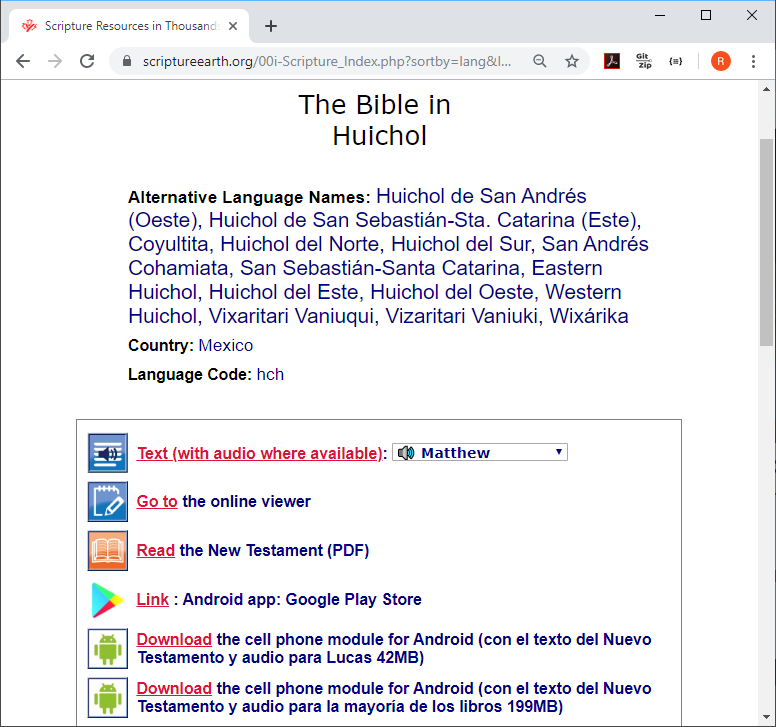Click the online viewer notepad icon
776x727 pixels.
coord(107,502)
